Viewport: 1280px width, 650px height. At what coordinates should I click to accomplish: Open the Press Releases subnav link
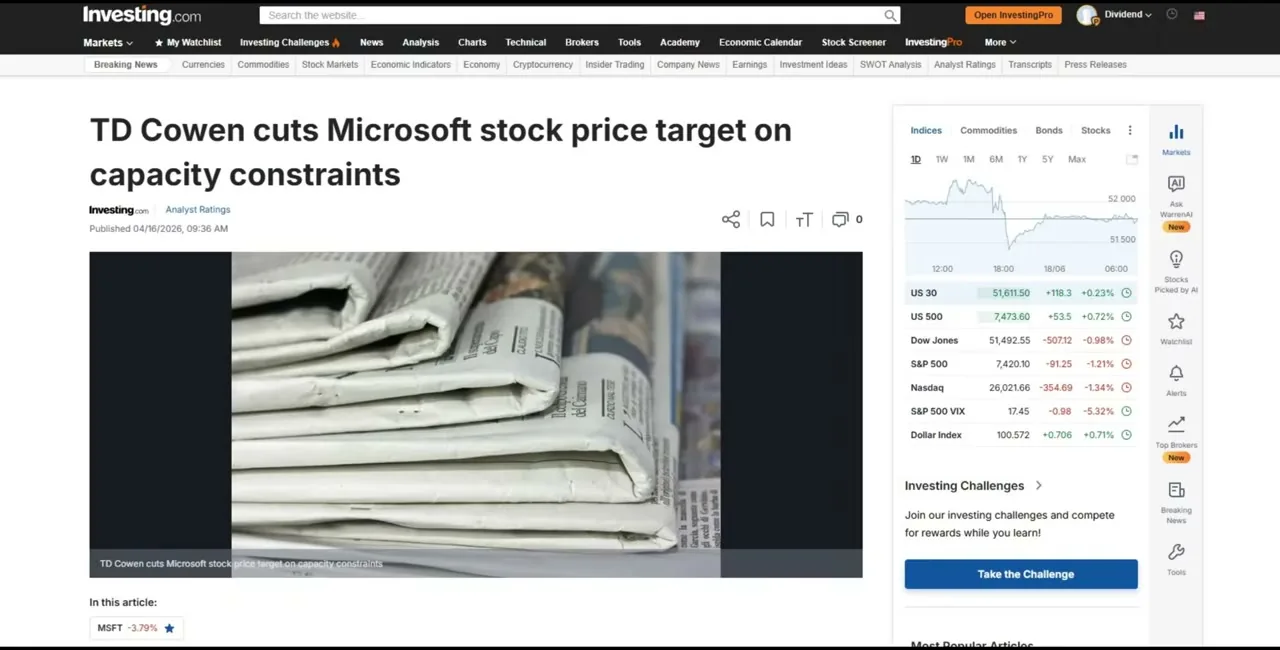click(x=1095, y=65)
